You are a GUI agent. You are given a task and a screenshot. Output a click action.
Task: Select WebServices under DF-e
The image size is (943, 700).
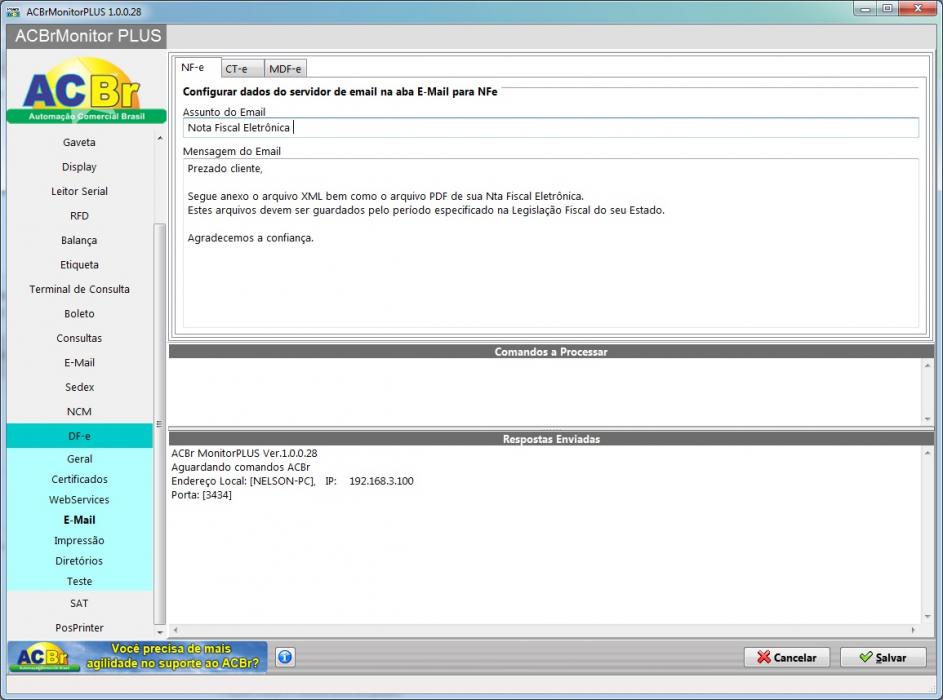tap(79, 500)
